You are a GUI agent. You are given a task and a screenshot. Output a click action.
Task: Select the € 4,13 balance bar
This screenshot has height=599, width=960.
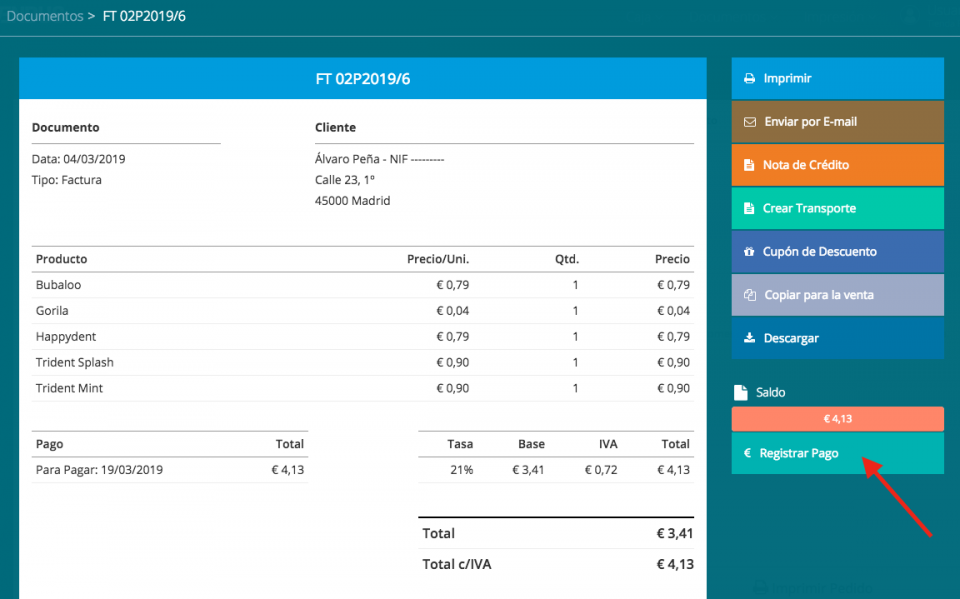pyautogui.click(x=837, y=419)
